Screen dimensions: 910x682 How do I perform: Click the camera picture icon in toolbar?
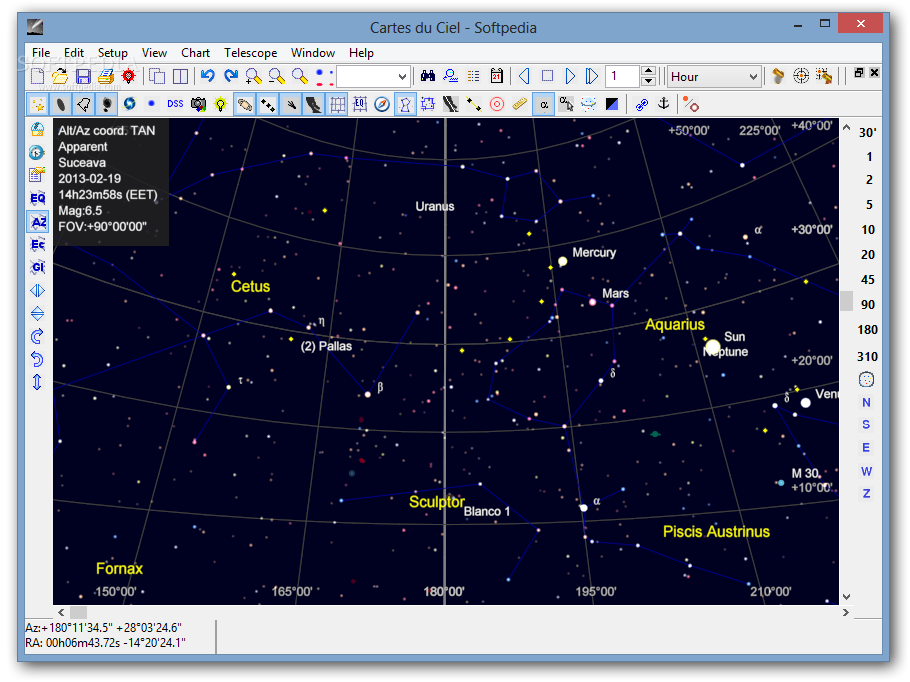click(198, 104)
